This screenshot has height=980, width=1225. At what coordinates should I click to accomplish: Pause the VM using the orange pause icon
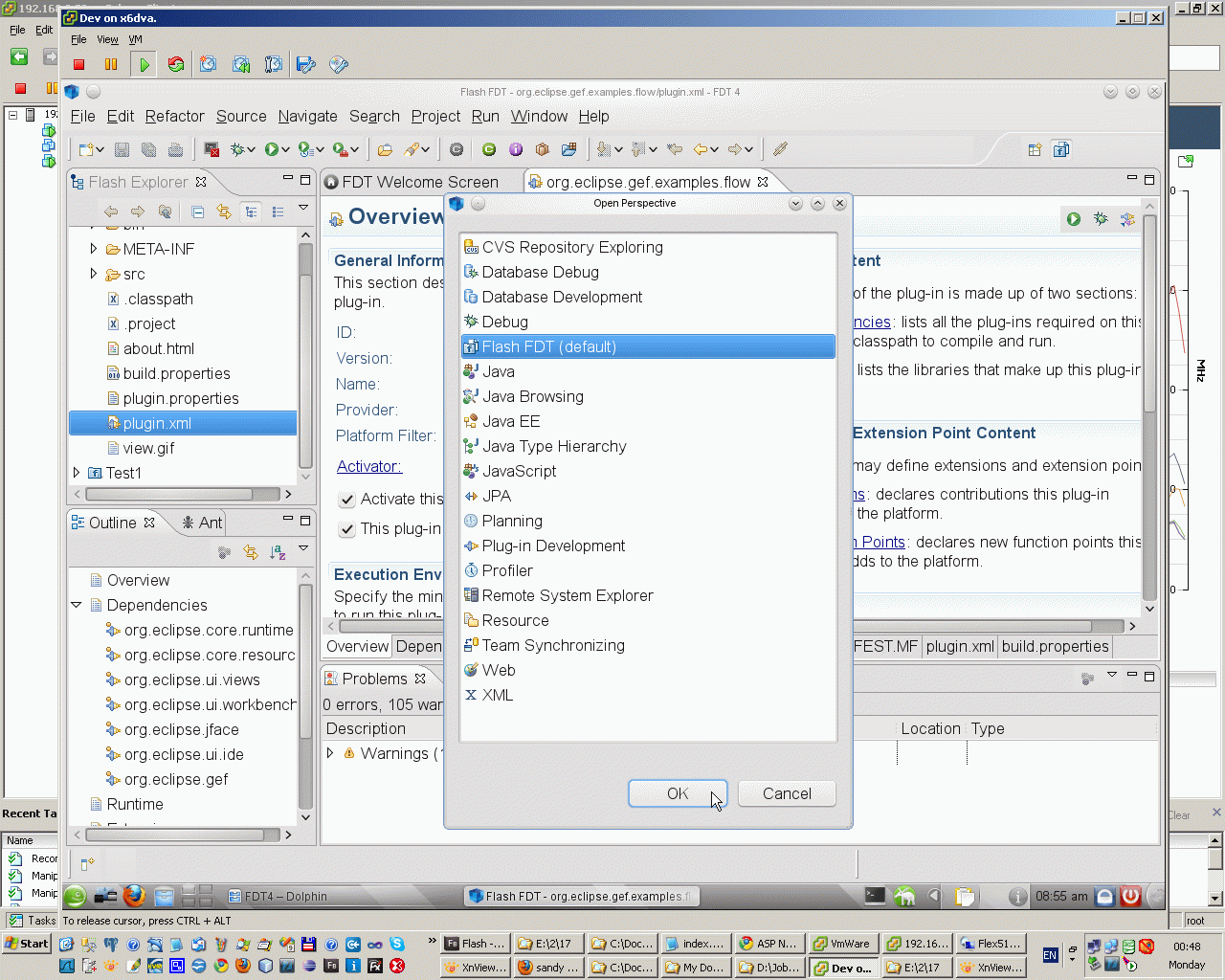point(111,64)
